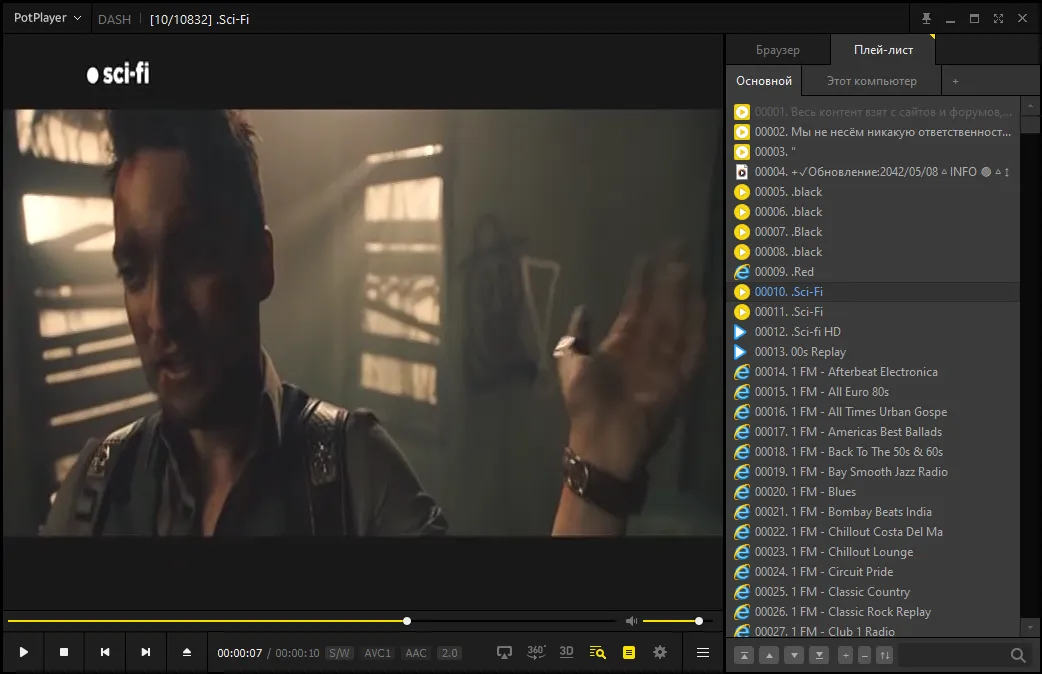1042x674 pixels.
Task: Mute audio with the speaker icon
Action: coord(631,621)
